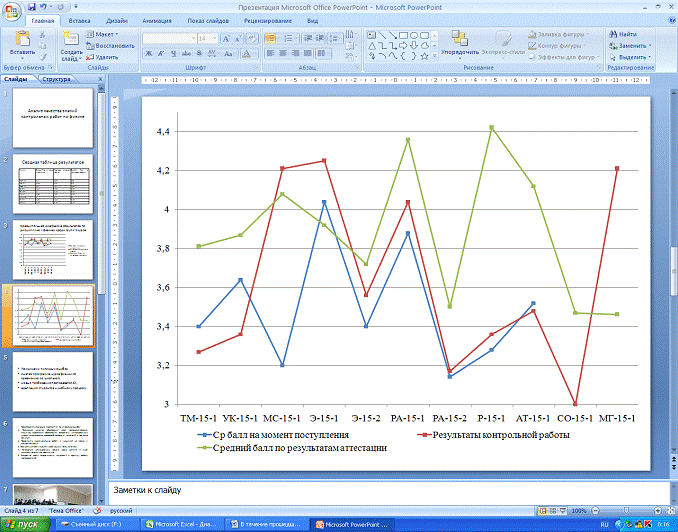Switch to the Структура pane tab

56,77
